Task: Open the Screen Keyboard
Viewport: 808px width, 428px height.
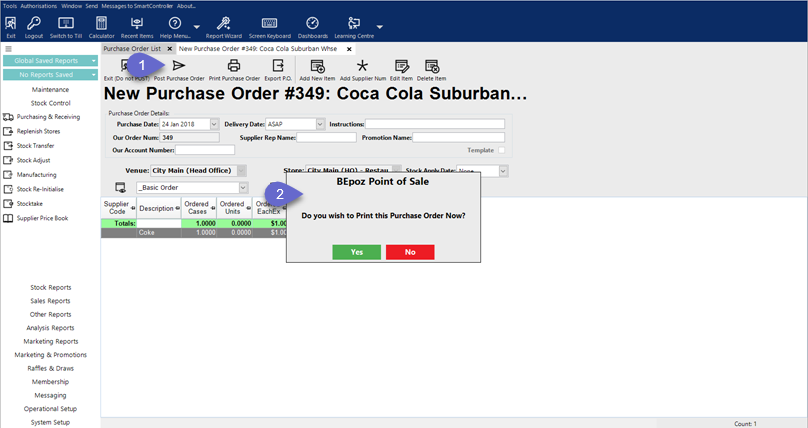Action: pos(270,27)
